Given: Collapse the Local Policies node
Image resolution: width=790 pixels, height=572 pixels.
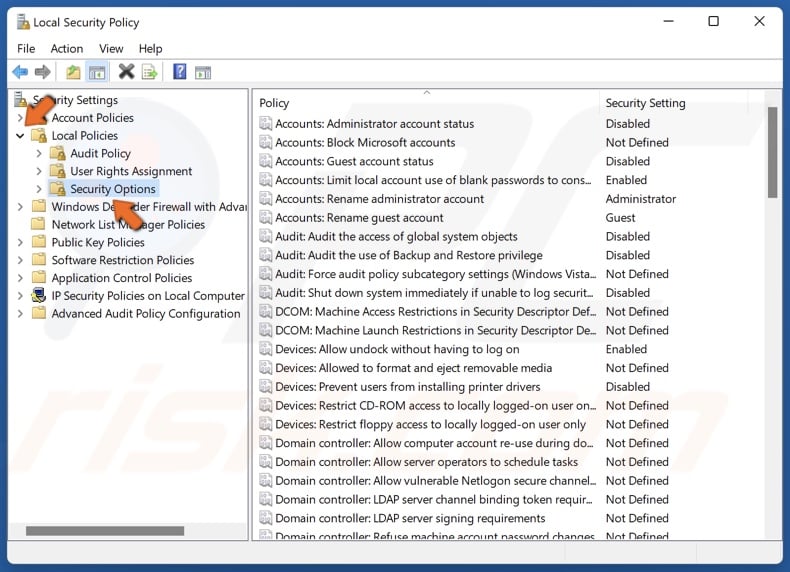Looking at the screenshot, I should click(20, 136).
